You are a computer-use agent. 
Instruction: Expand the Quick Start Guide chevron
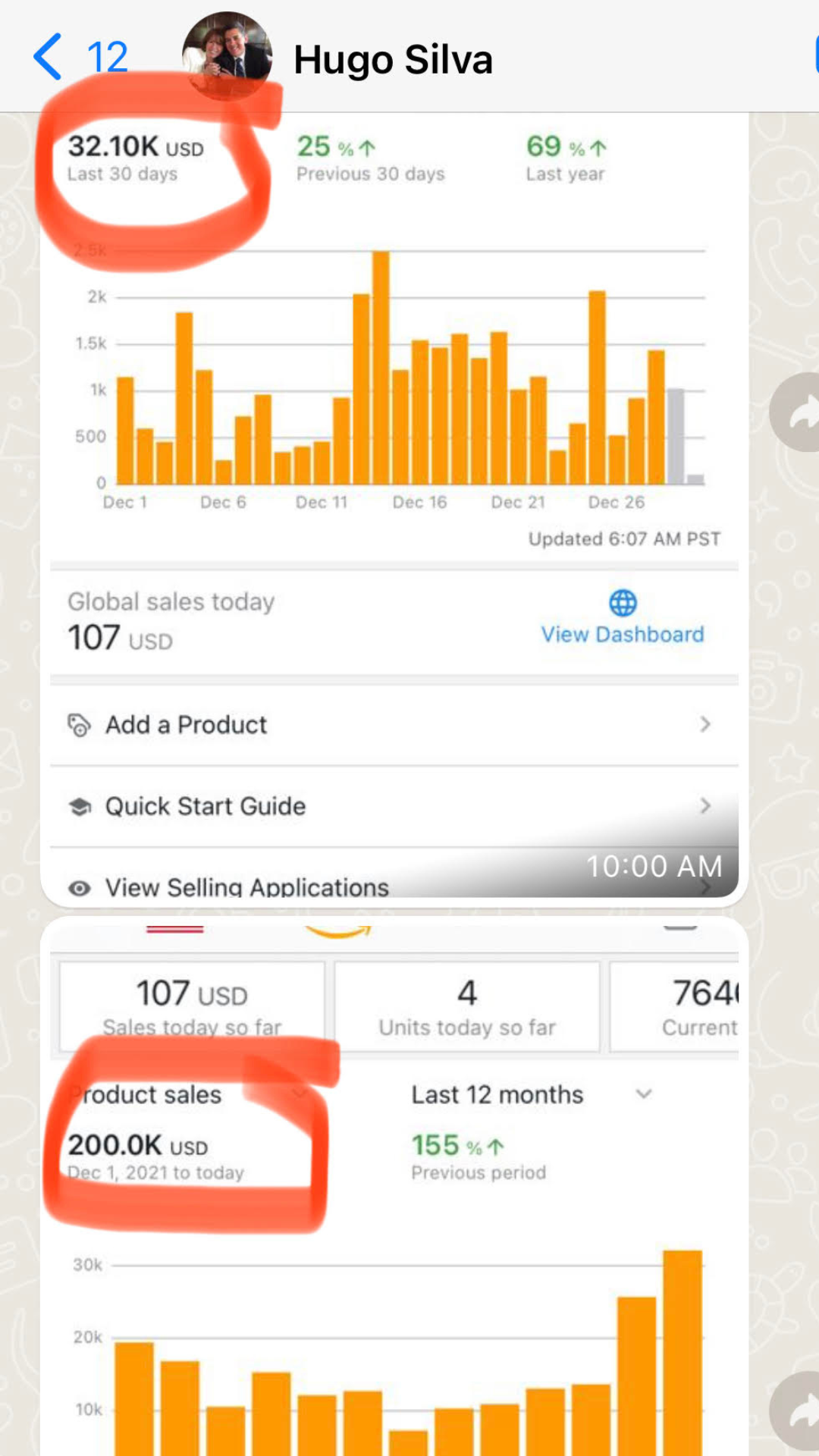705,805
